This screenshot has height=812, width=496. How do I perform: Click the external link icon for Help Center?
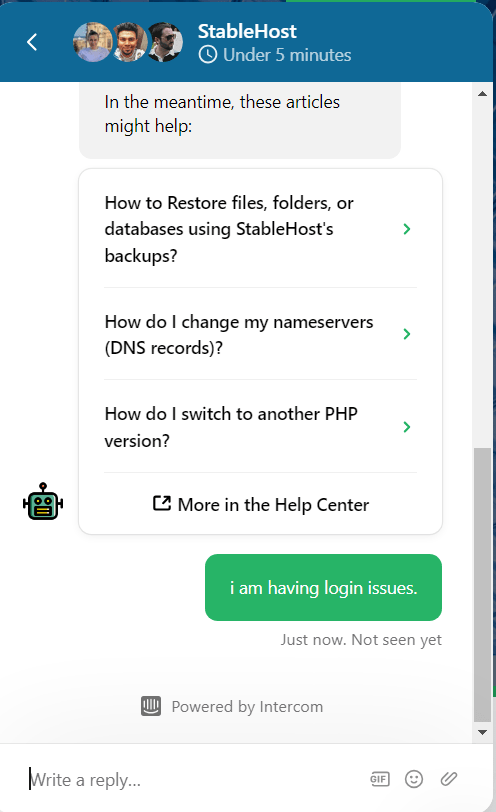point(162,503)
